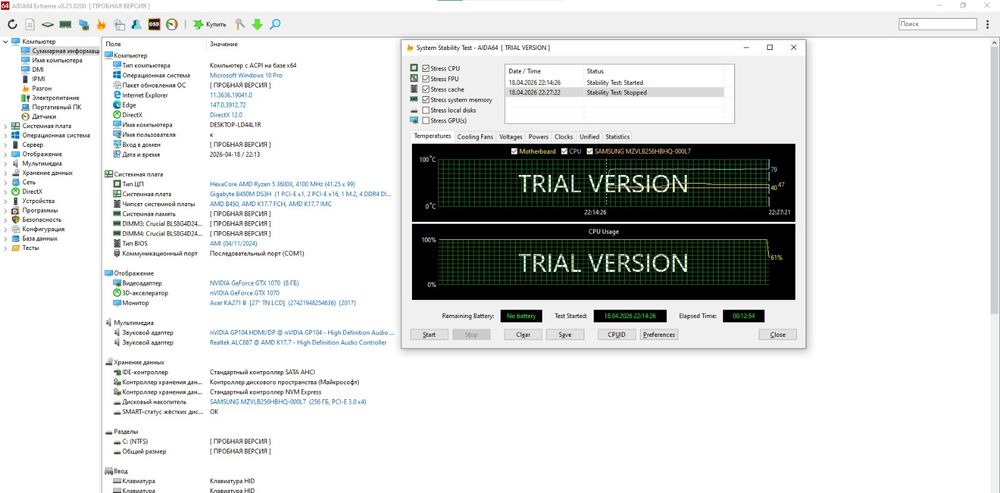Expand the Операционная система tree node
Image resolution: width=1000 pixels, height=493 pixels.
6,135
